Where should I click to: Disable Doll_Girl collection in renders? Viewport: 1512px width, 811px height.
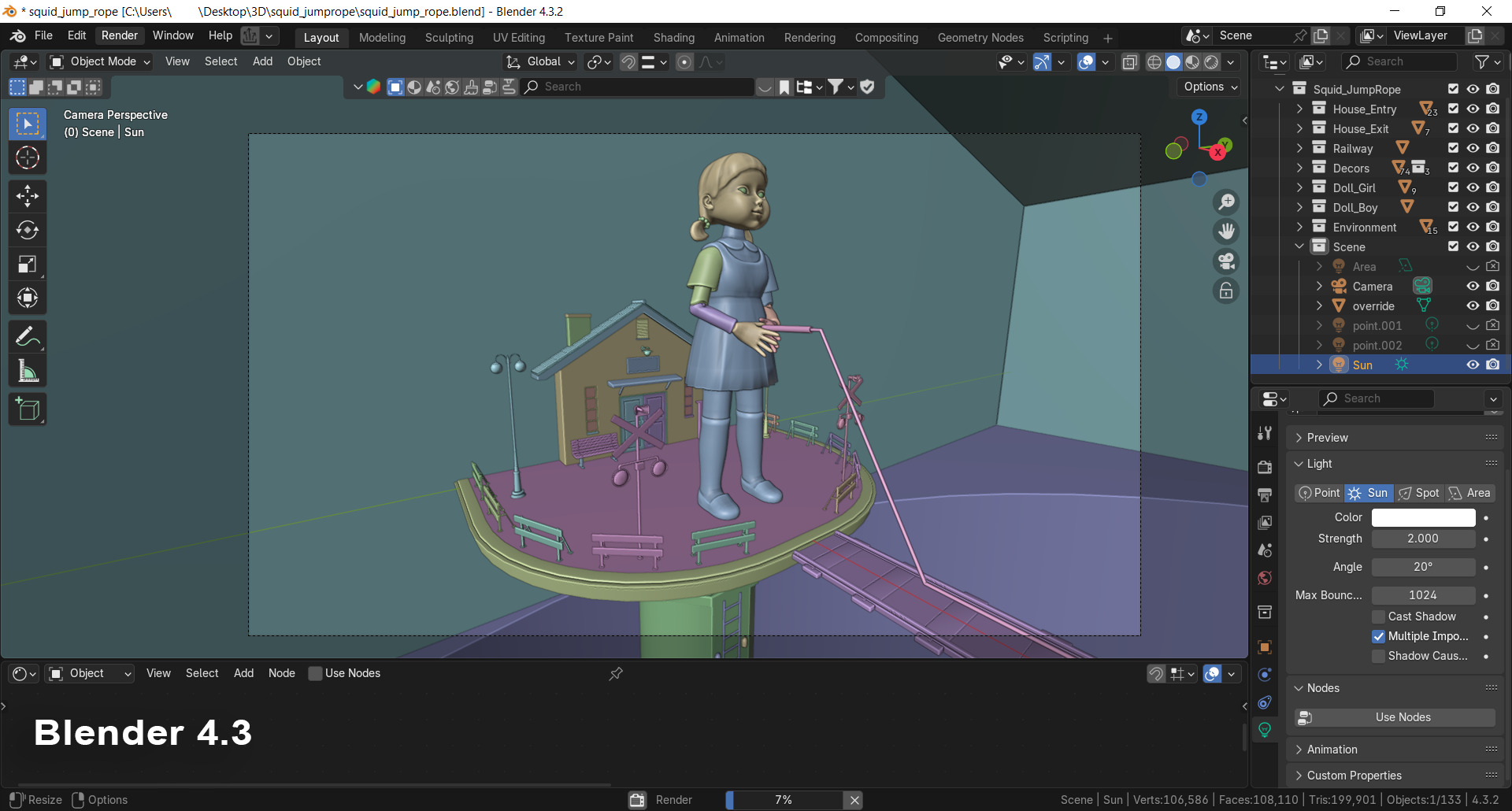coord(1492,188)
